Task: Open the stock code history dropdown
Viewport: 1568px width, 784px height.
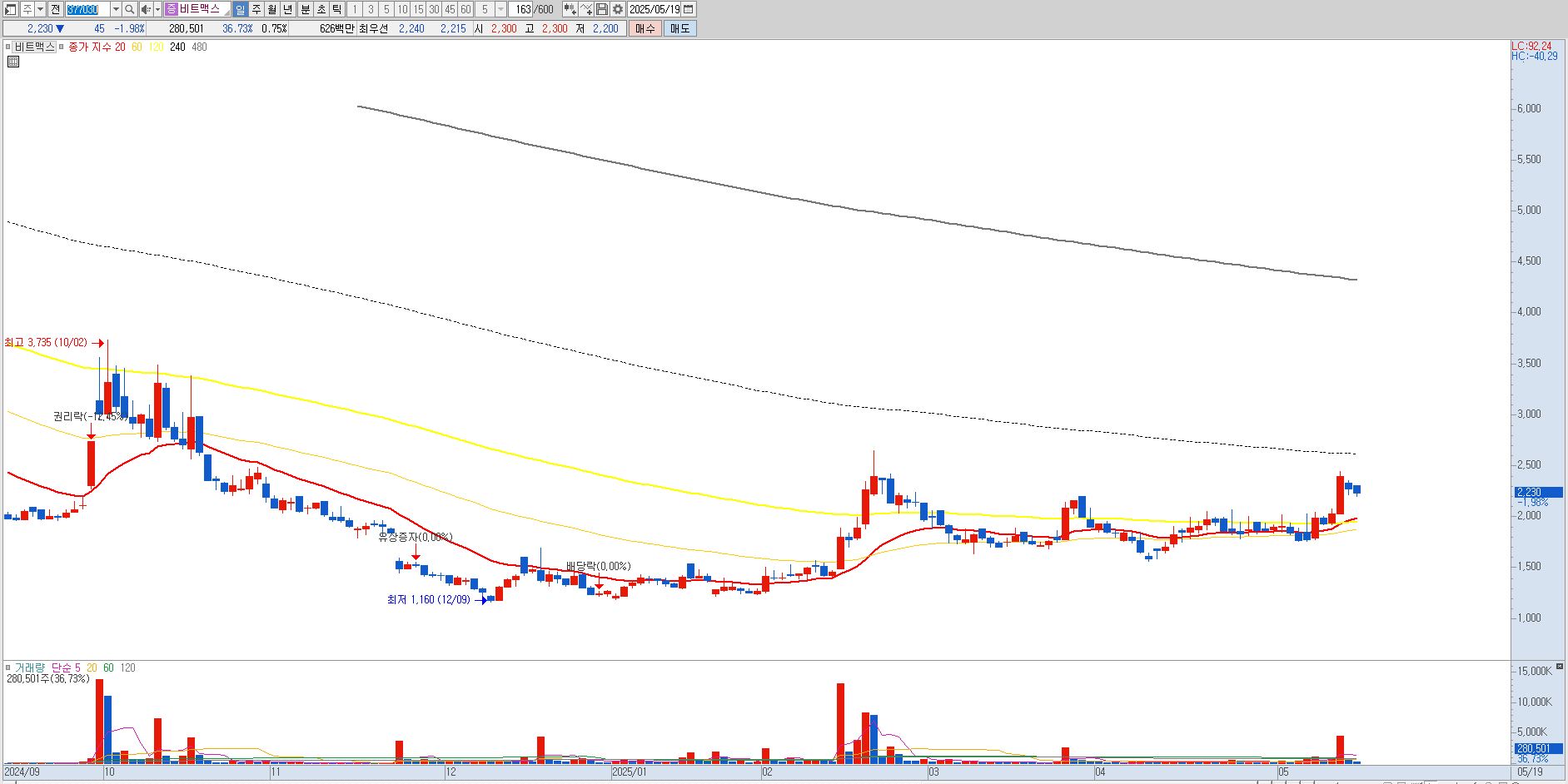Action: [x=116, y=9]
